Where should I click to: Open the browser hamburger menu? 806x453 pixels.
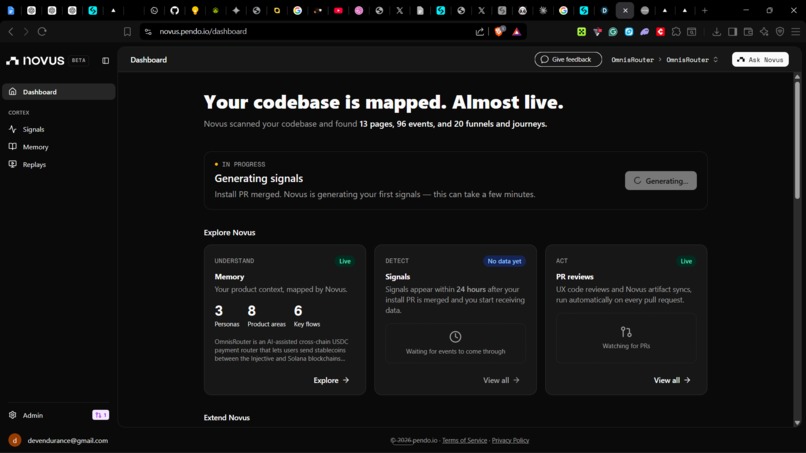pos(796,31)
